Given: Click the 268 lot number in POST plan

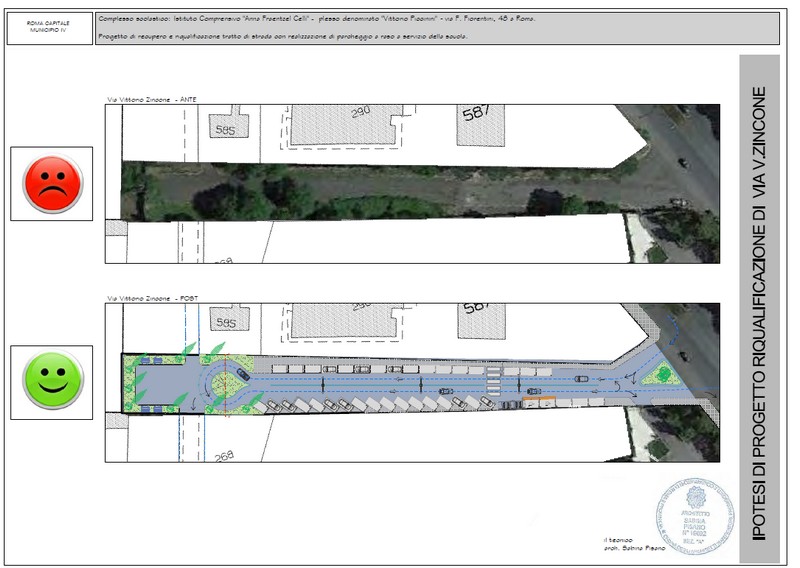Looking at the screenshot, I should [224, 454].
